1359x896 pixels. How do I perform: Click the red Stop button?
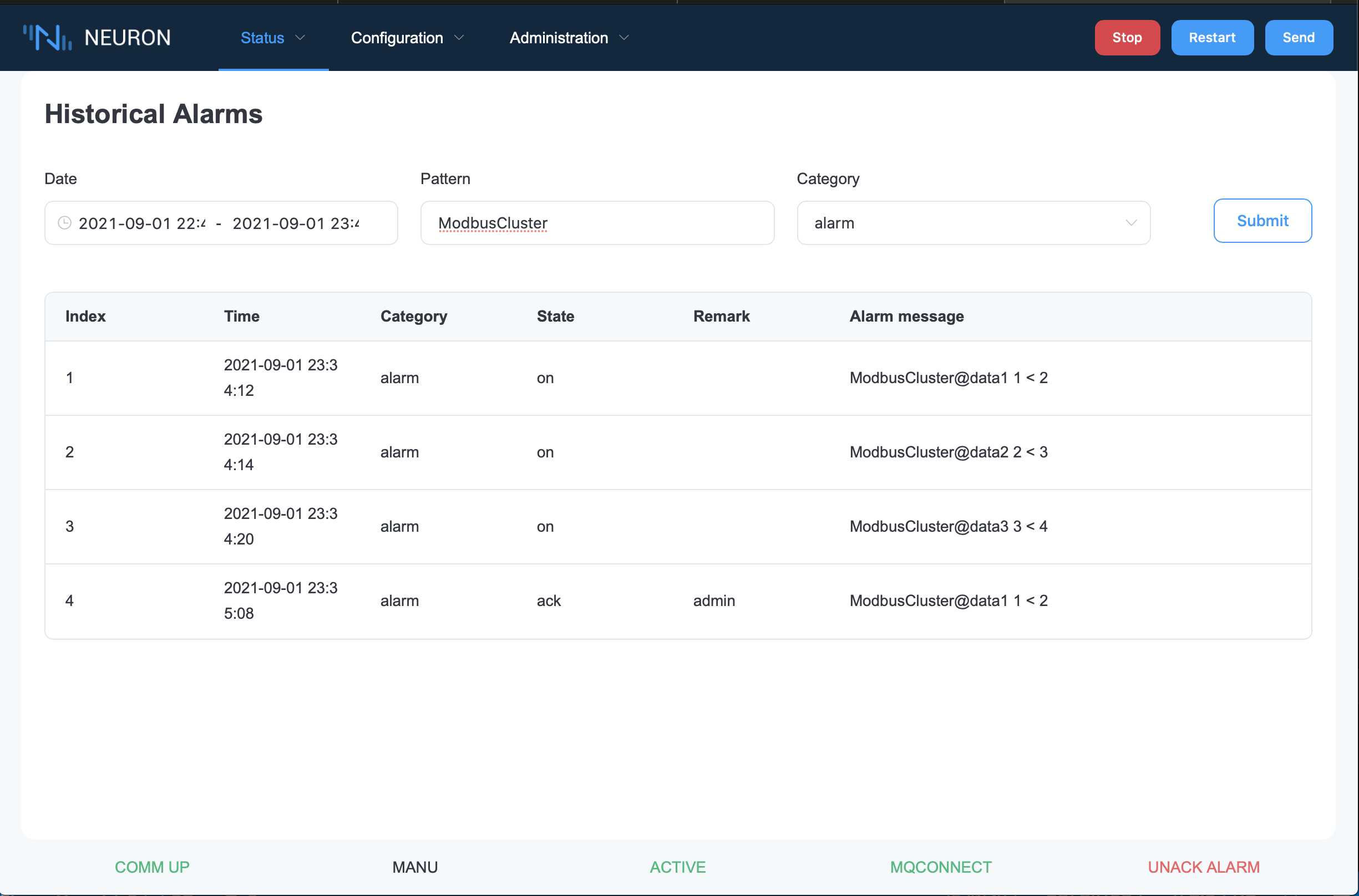pos(1127,38)
